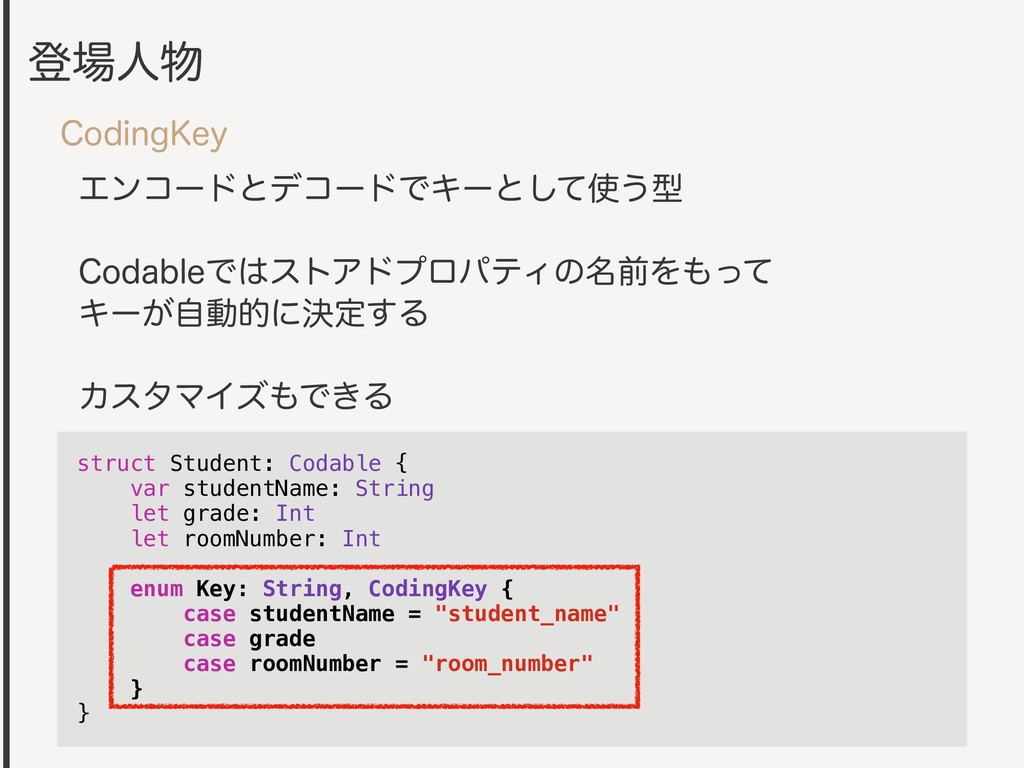Click the dark vertical bar at left edge
Image resolution: width=1024 pixels, height=768 pixels.
(x=6, y=384)
